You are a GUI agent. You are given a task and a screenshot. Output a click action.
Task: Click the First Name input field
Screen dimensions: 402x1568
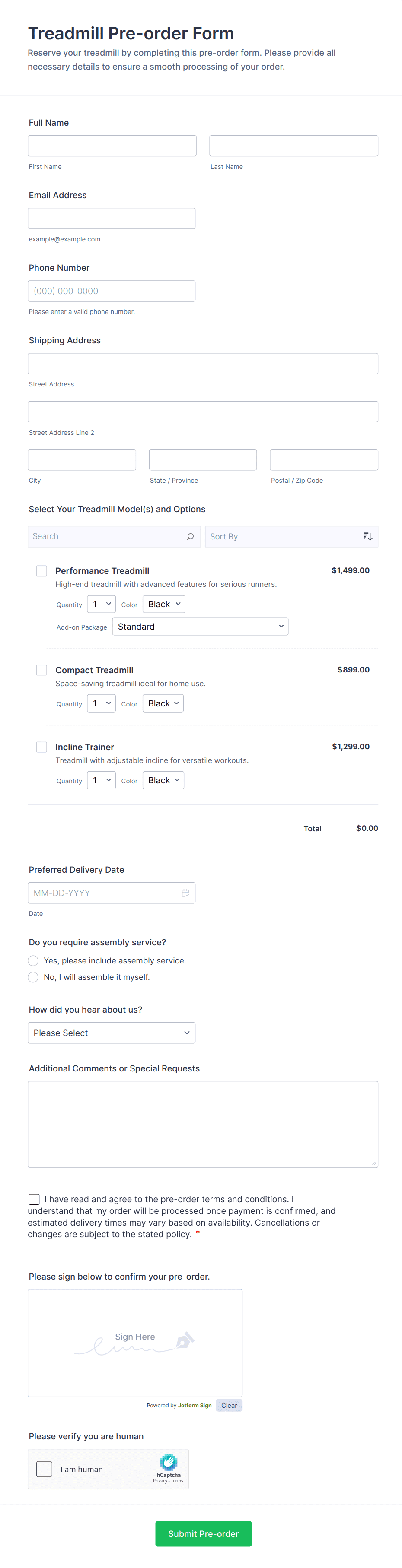pos(112,146)
